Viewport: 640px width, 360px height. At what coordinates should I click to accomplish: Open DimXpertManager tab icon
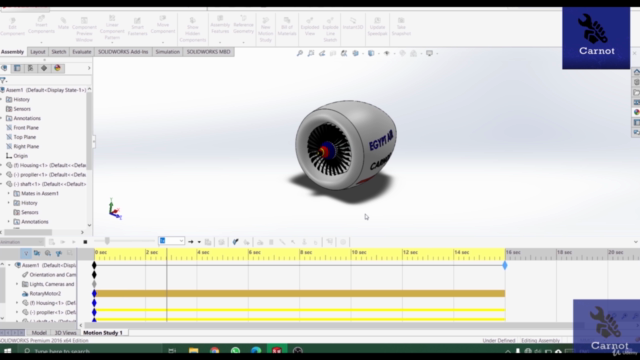(x=44, y=68)
